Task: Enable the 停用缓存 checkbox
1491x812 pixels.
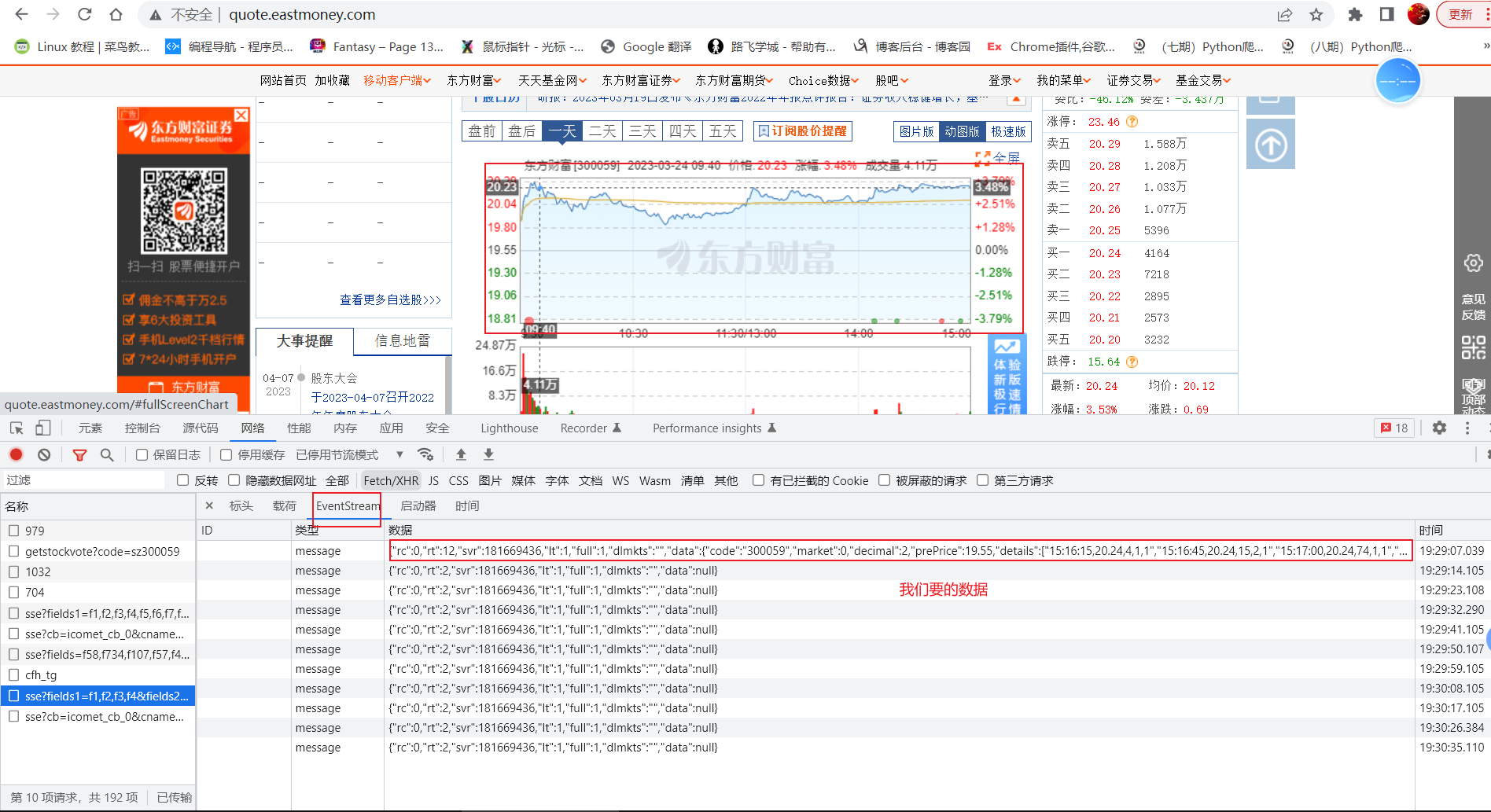Action: pyautogui.click(x=226, y=454)
